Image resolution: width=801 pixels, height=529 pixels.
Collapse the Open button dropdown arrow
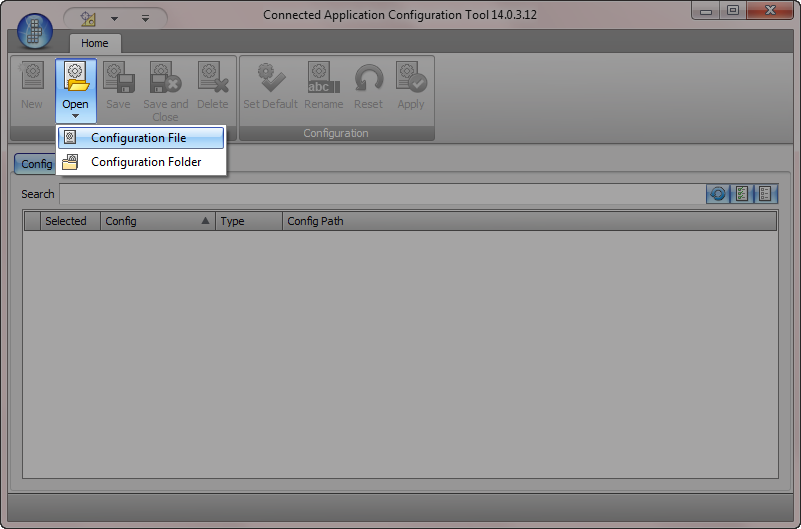(x=76, y=116)
